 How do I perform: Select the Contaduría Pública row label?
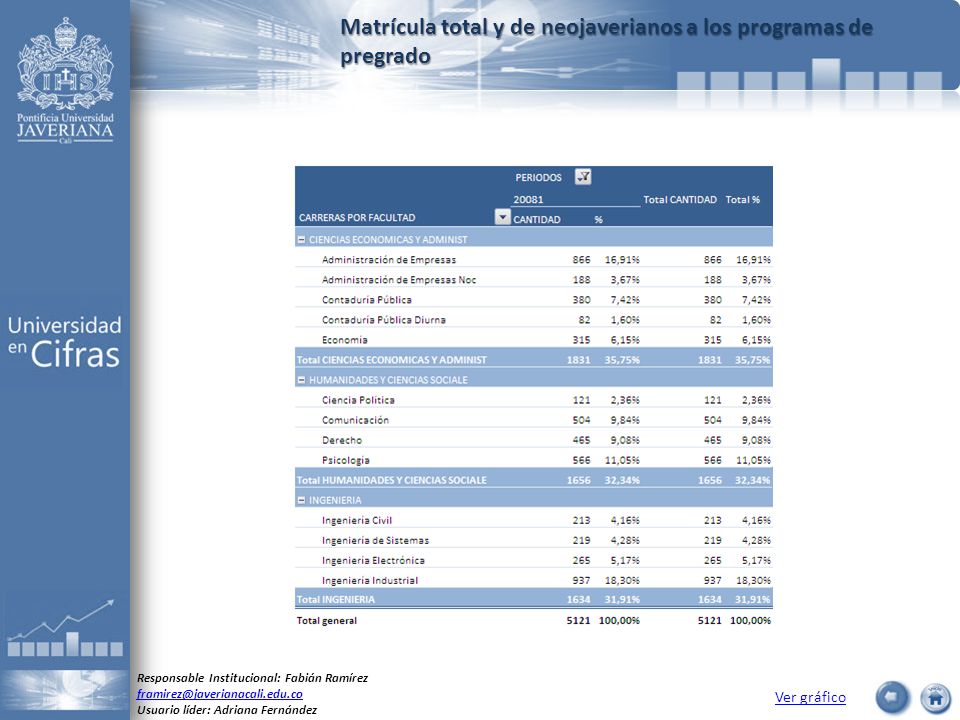[x=367, y=300]
